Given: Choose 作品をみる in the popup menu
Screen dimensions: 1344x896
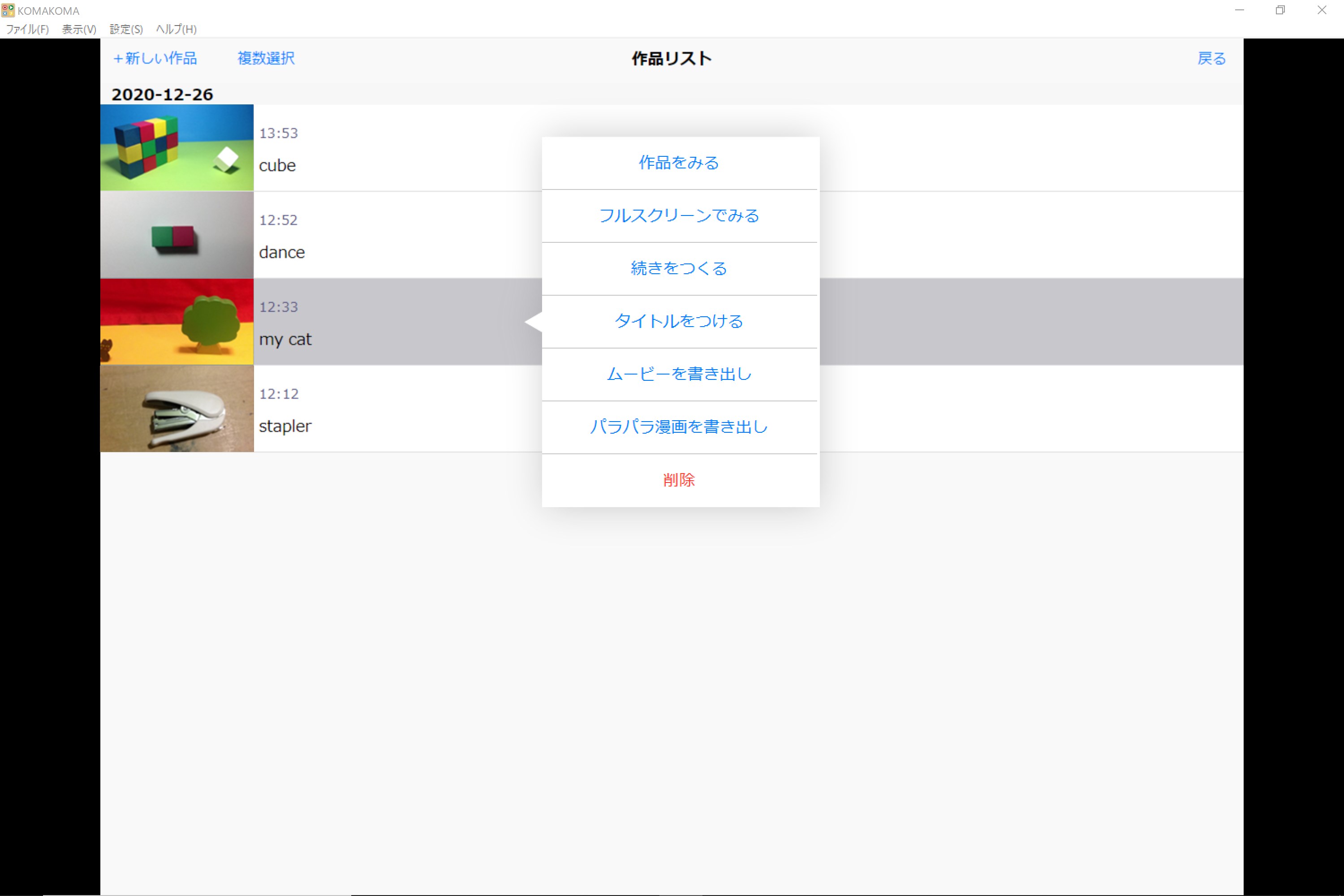Looking at the screenshot, I should (x=680, y=163).
